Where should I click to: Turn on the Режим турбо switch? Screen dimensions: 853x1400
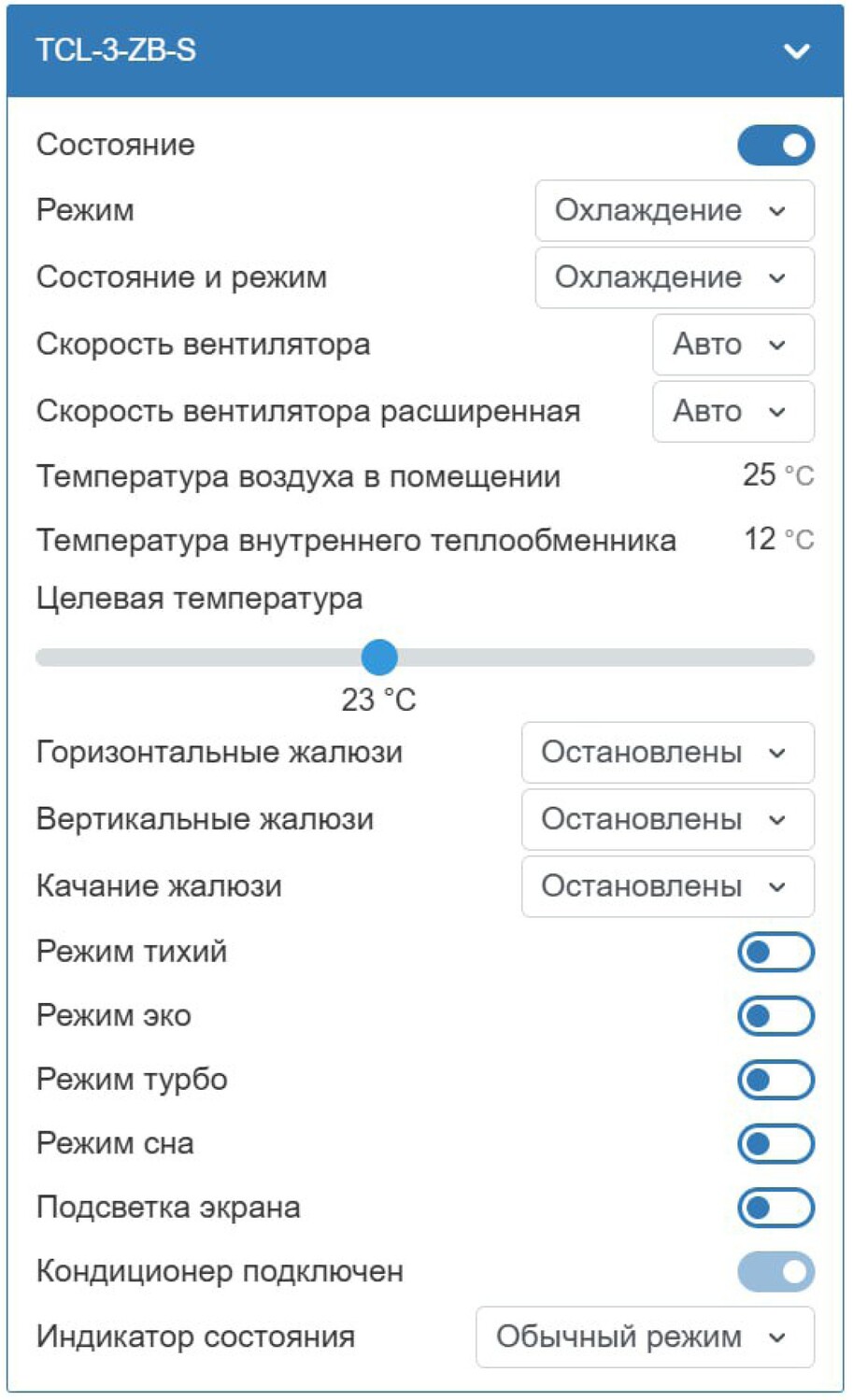(x=776, y=1080)
